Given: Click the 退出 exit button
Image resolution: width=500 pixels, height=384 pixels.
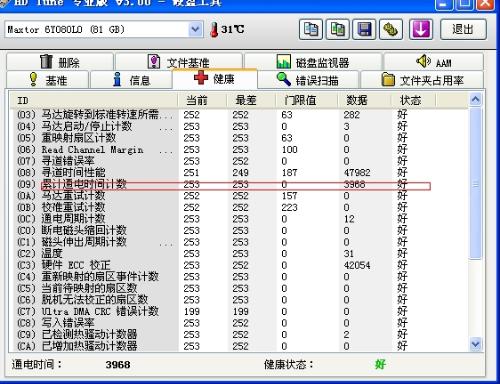Looking at the screenshot, I should click(463, 29).
